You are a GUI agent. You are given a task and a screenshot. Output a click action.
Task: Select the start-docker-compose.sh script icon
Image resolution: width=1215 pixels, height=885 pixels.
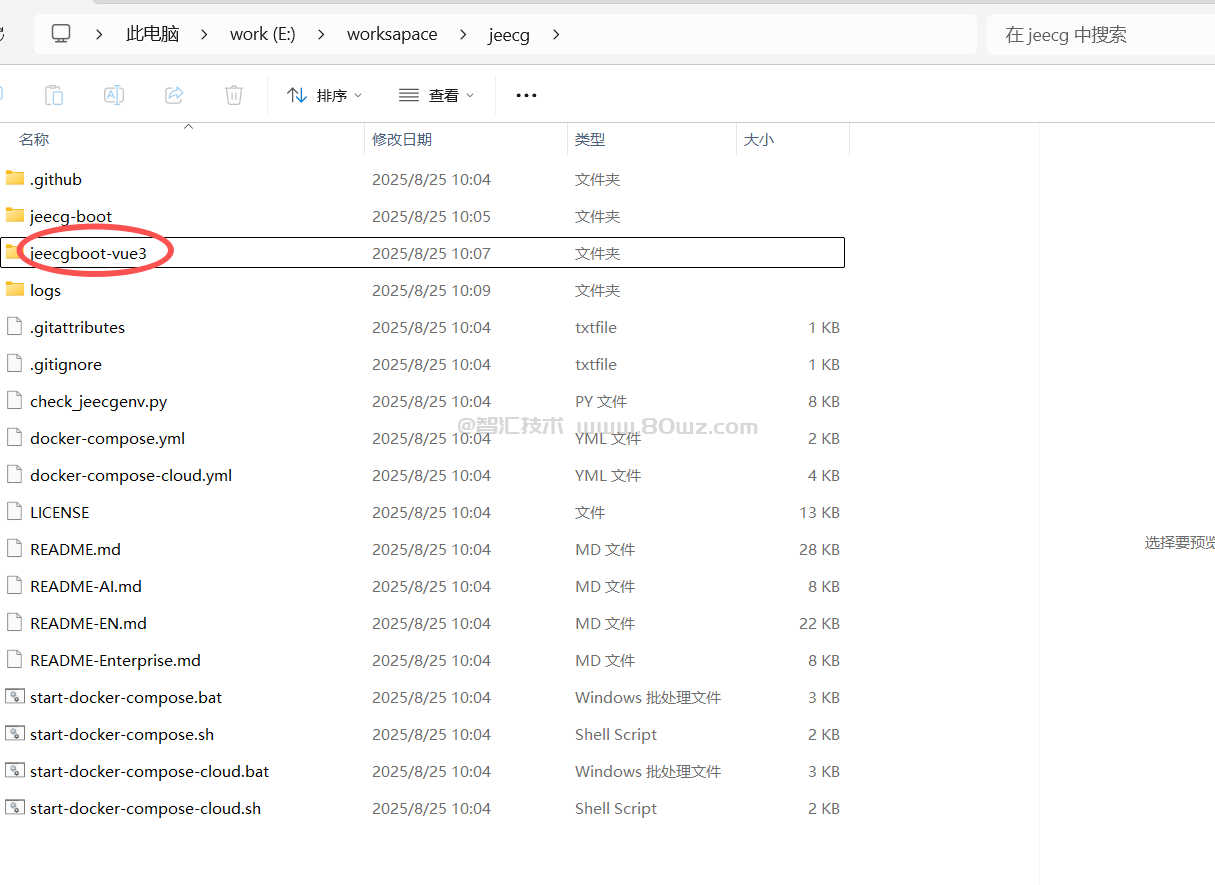(14, 734)
